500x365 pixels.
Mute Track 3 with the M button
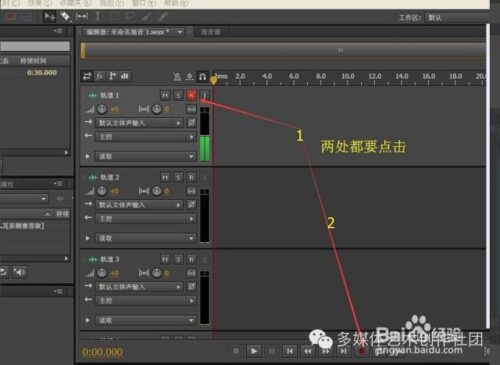(x=165, y=259)
